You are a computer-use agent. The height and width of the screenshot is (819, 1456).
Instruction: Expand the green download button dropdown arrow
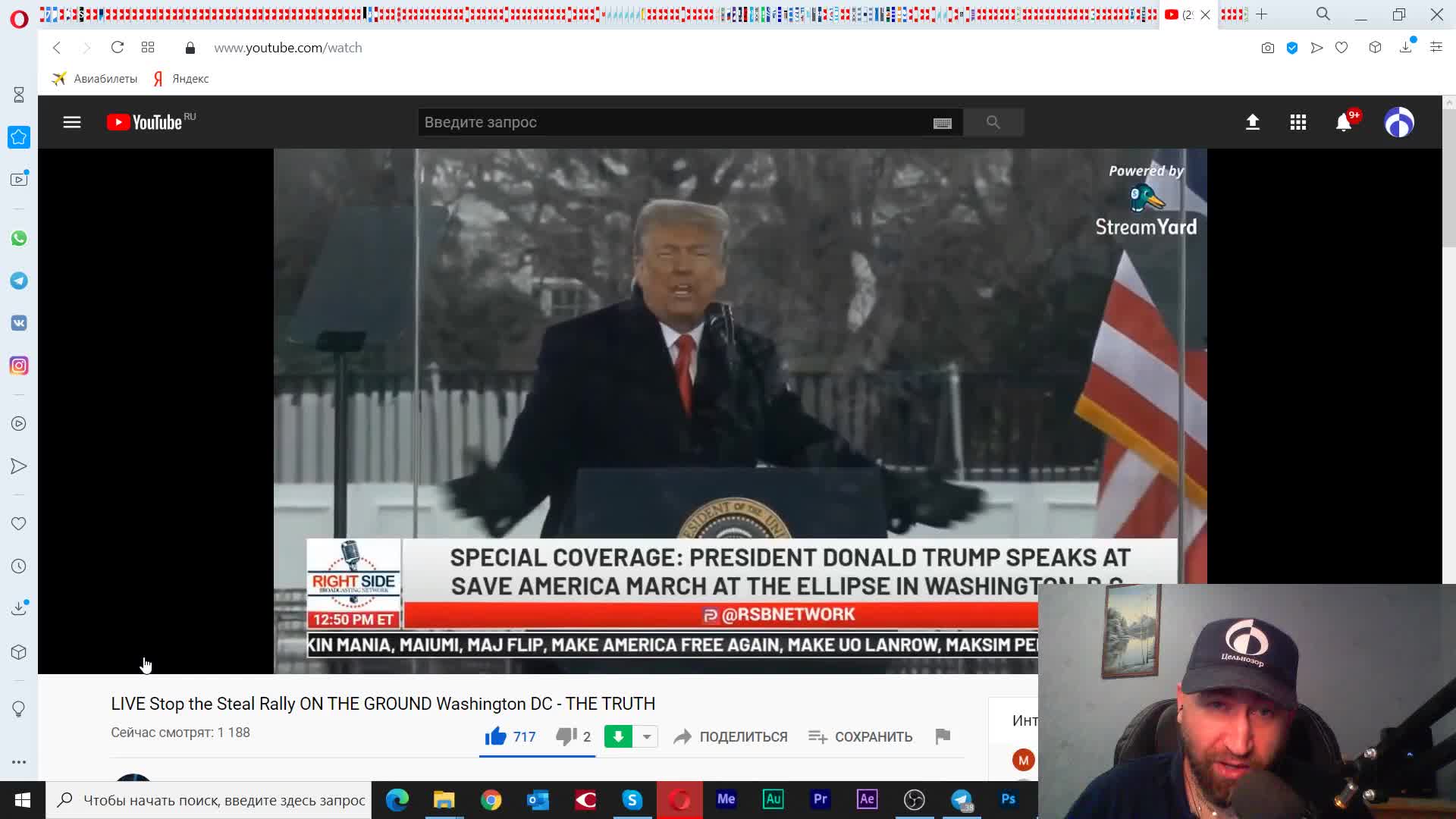pos(646,736)
